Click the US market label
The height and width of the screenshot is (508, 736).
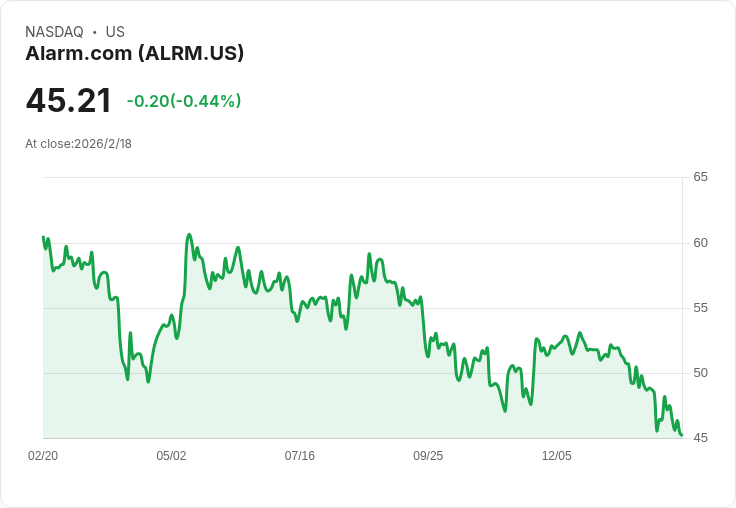(x=115, y=32)
